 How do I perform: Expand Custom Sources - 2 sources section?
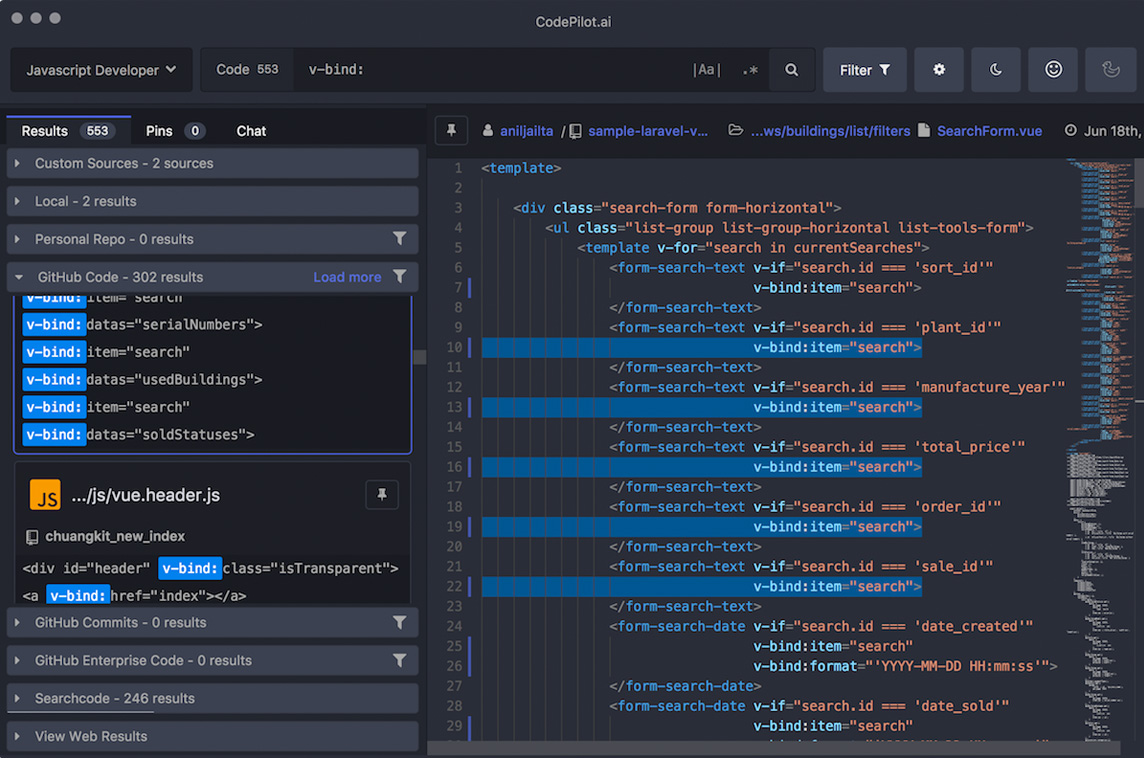212,163
